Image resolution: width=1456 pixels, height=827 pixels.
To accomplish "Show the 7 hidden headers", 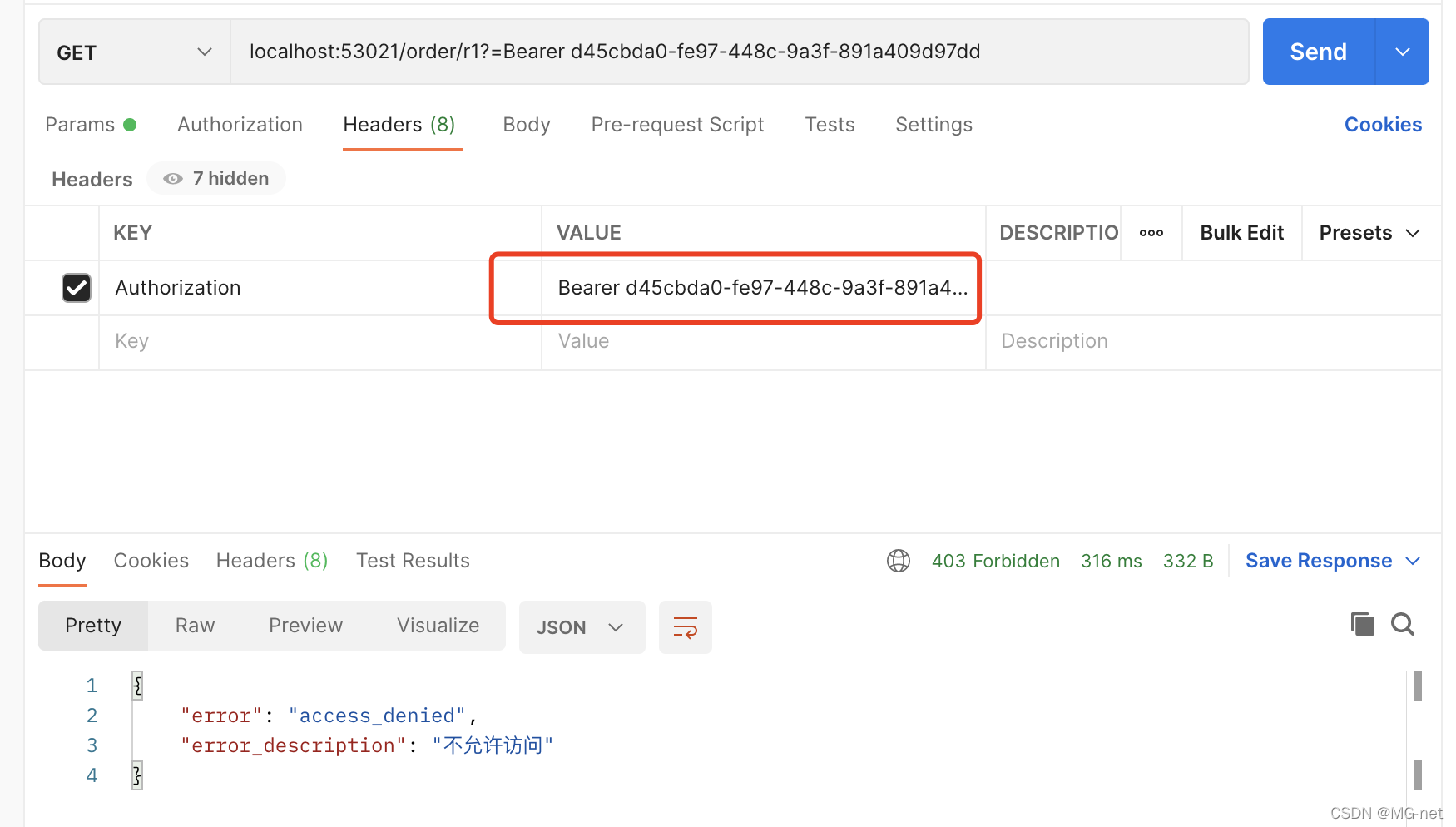I will point(216,179).
